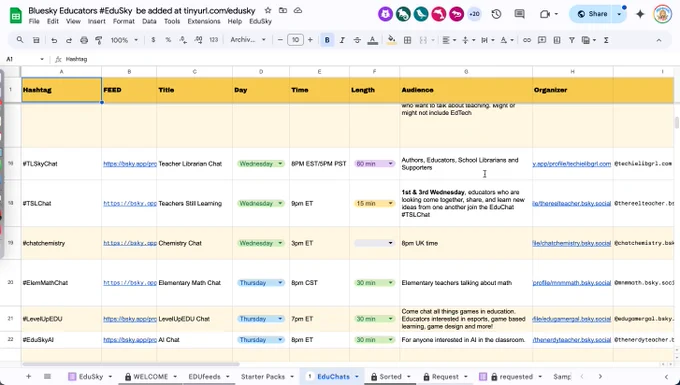The width and height of the screenshot is (680, 385).
Task: Open the File menu
Action: click(x=34, y=21)
